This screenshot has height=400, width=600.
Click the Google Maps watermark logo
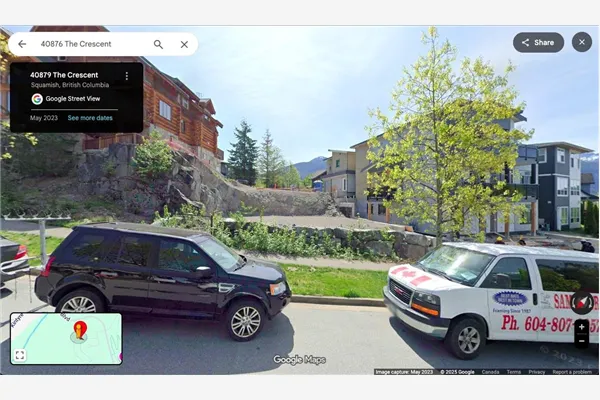click(299, 360)
